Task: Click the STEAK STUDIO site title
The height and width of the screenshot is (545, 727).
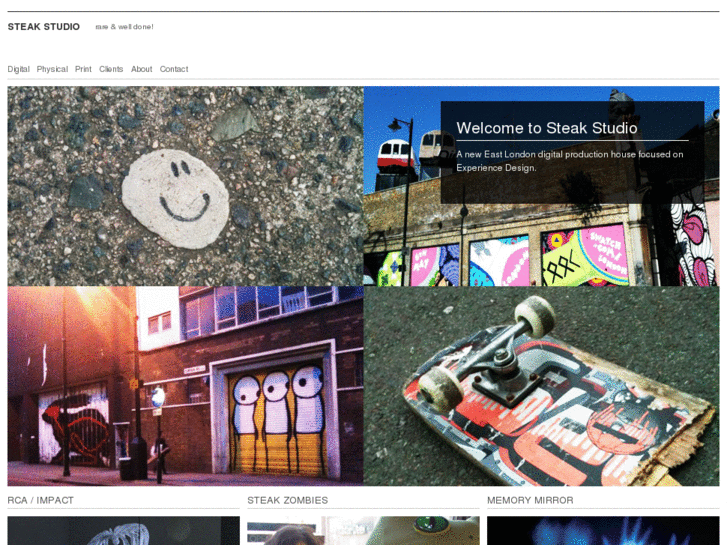Action: point(44,27)
